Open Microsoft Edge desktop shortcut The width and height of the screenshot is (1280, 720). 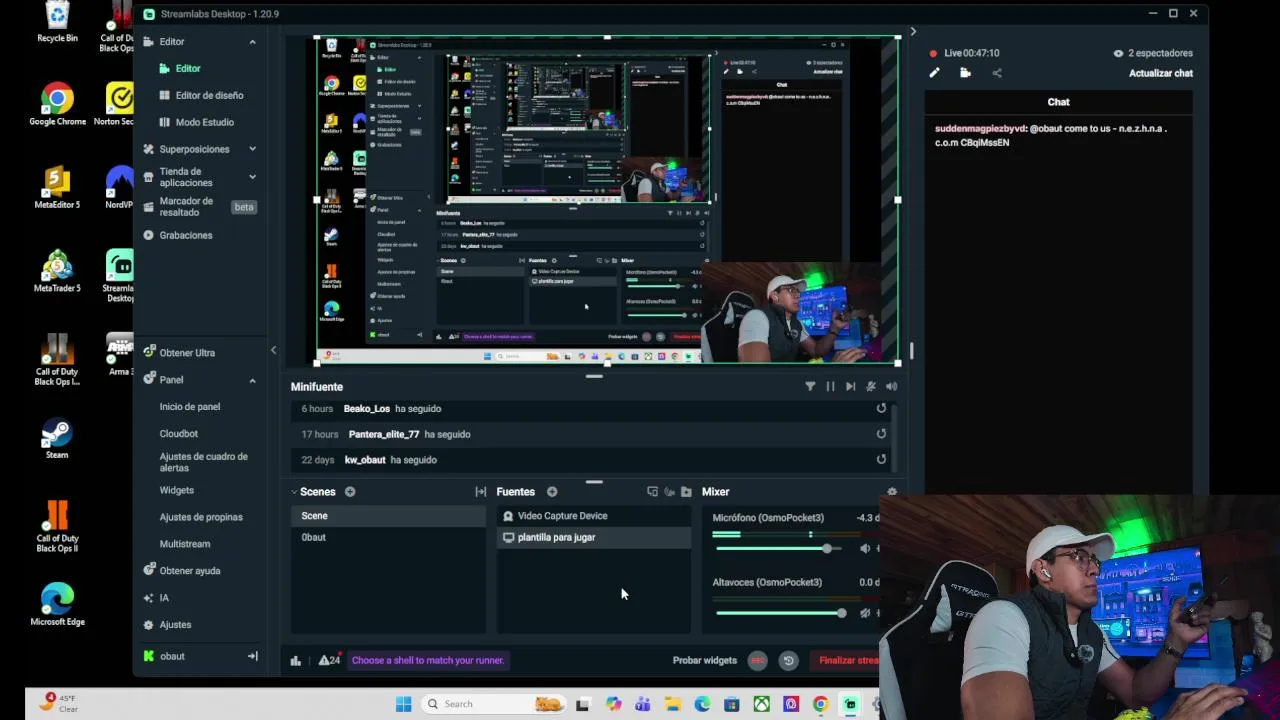tap(57, 605)
